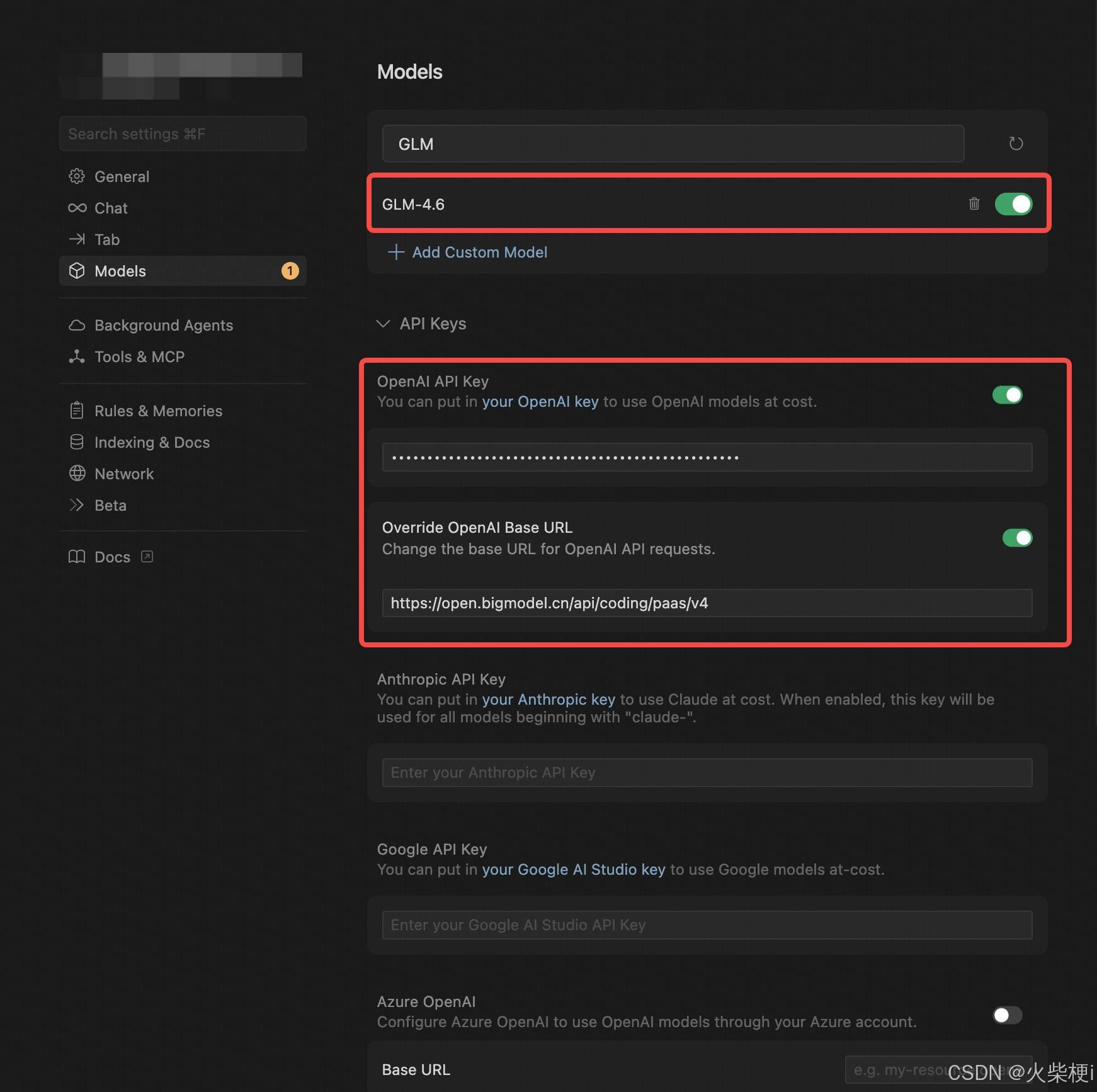1097x1092 pixels.
Task: Click the Chat infinity icon
Action: click(x=77, y=208)
